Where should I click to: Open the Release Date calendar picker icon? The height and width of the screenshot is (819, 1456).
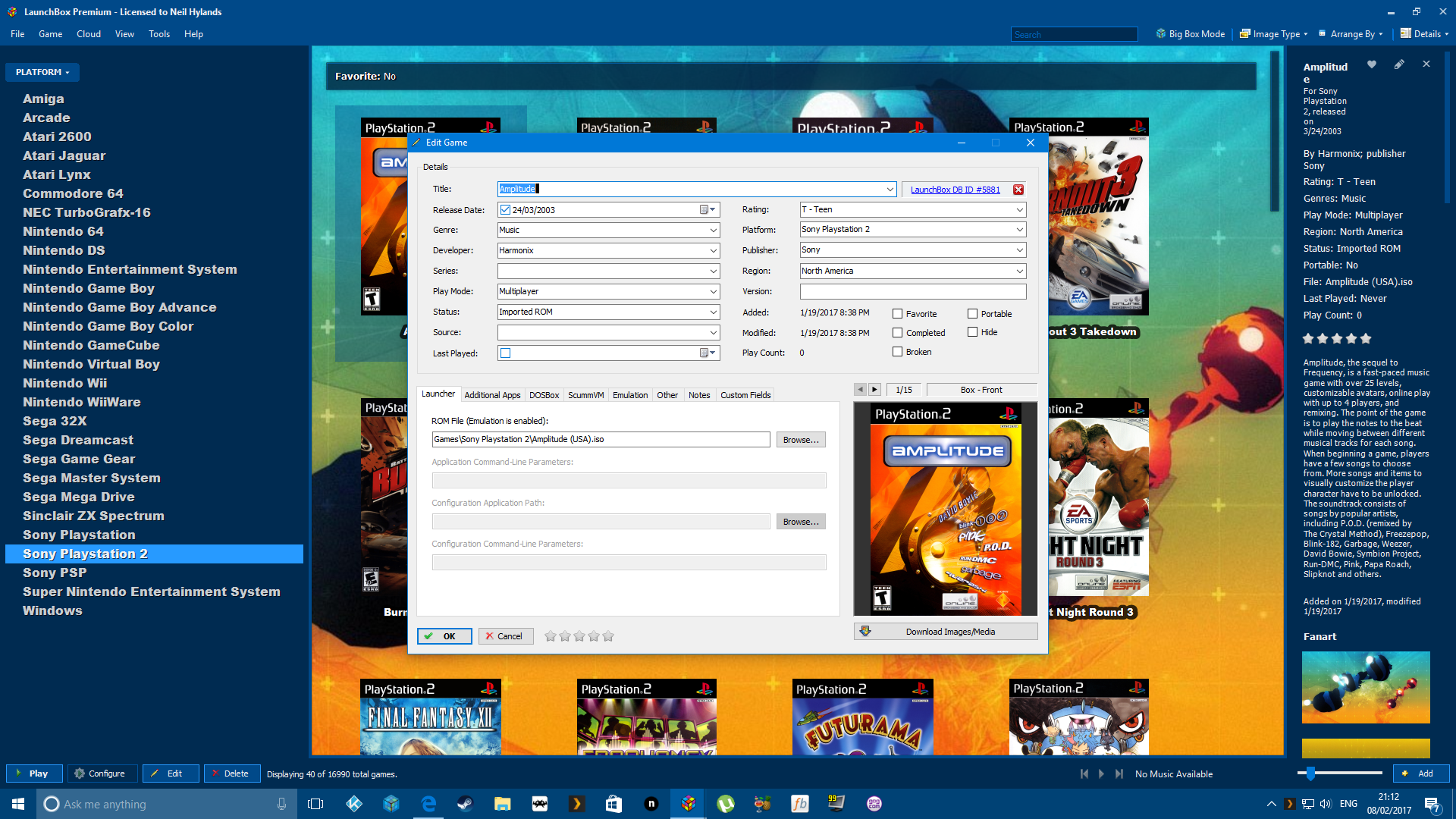point(708,210)
